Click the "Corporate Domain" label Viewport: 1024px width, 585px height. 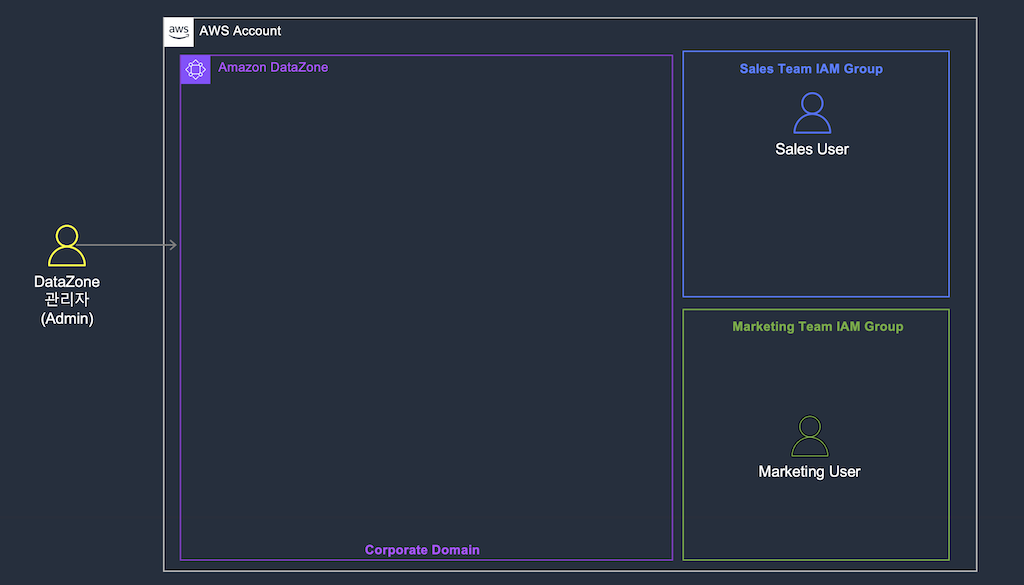point(422,550)
